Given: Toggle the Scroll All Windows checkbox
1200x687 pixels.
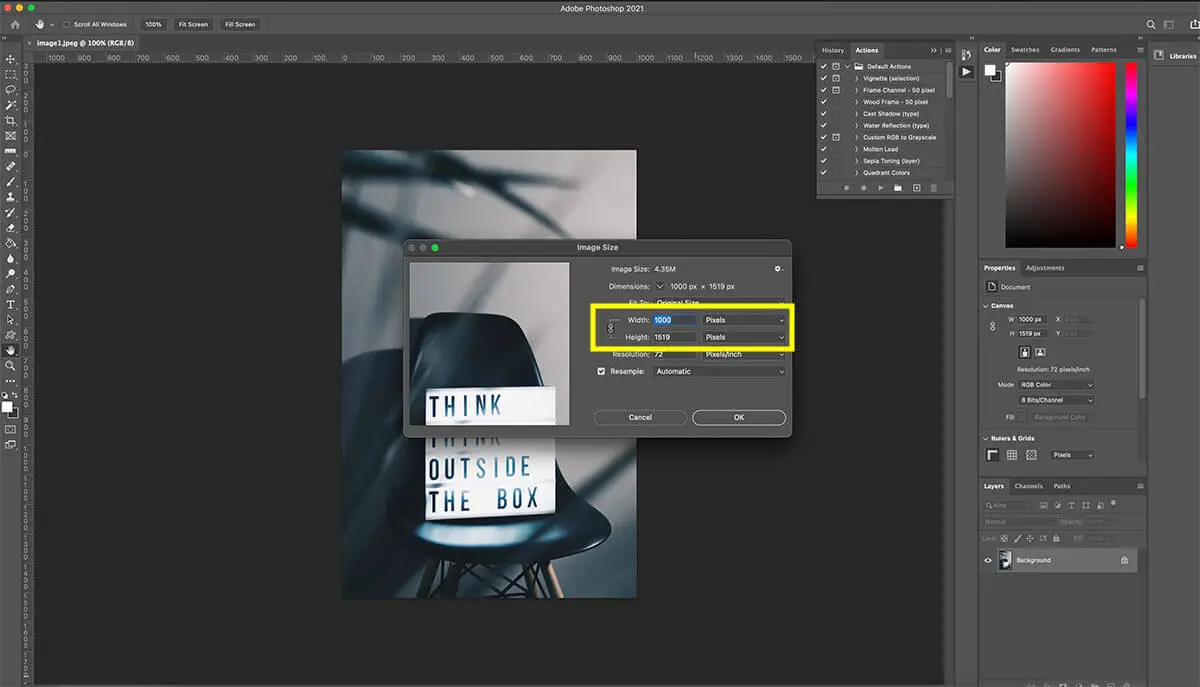Looking at the screenshot, I should coord(66,24).
